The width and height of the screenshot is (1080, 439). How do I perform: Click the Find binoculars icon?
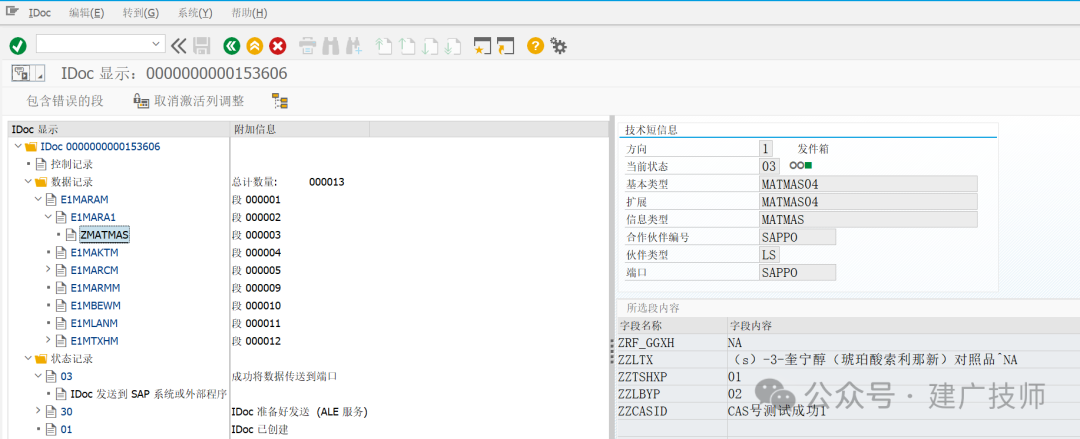[x=331, y=46]
